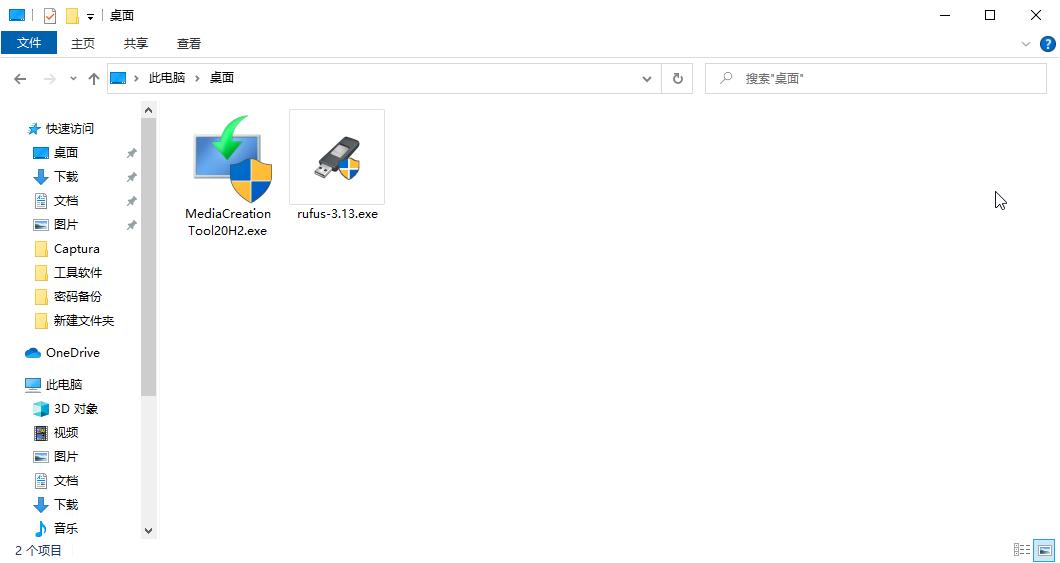The width and height of the screenshot is (1060, 563).
Task: Click the window system icon in title bar
Action: pyautogui.click(x=17, y=16)
